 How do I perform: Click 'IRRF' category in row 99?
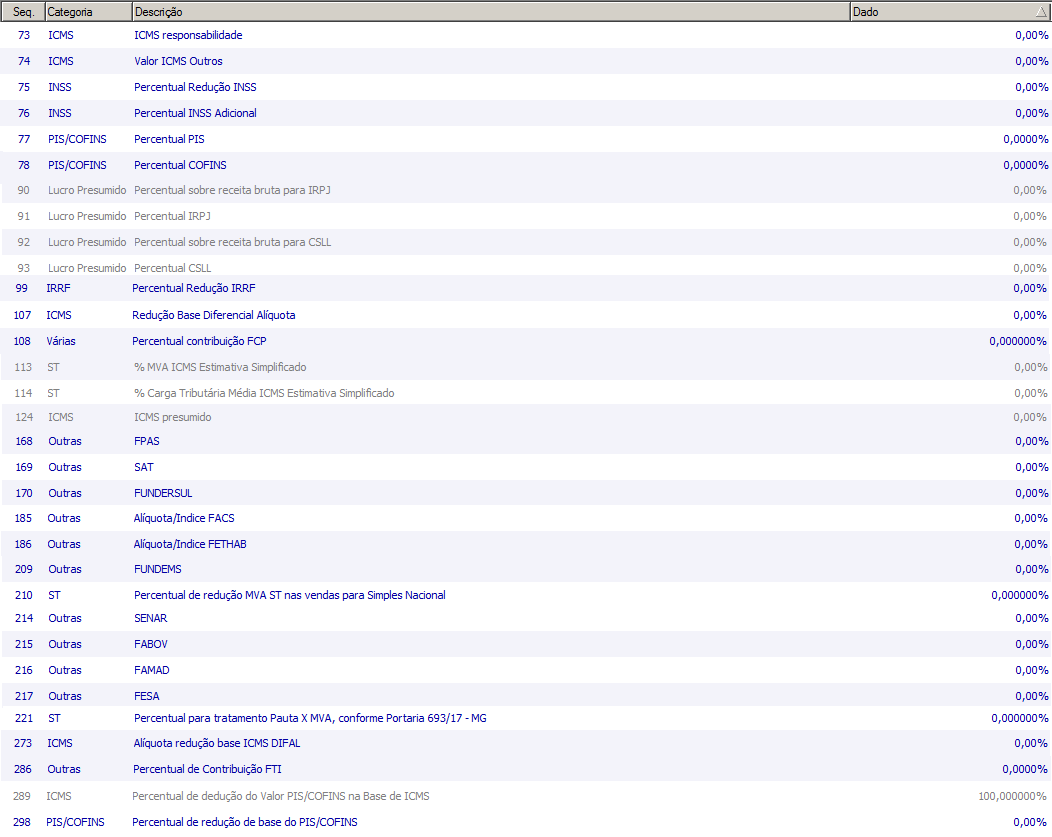[58, 288]
